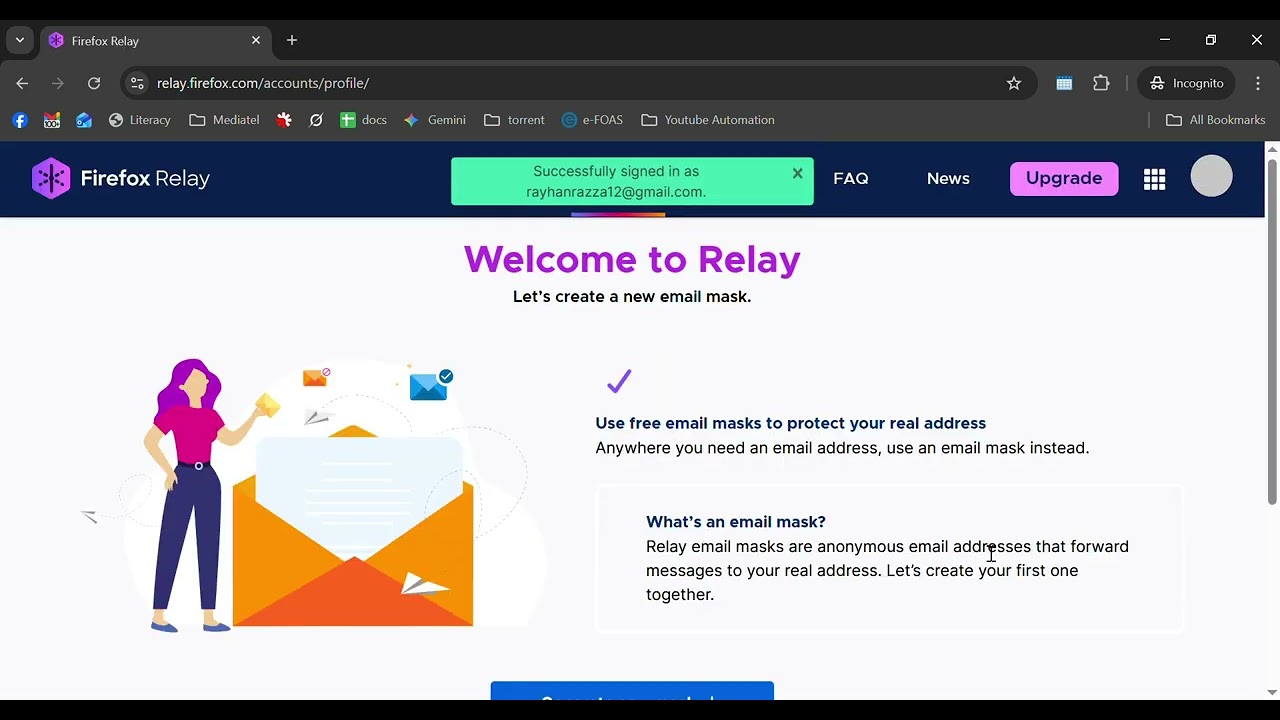Open the red paw bookmark icon
The height and width of the screenshot is (720, 1280).
[284, 120]
